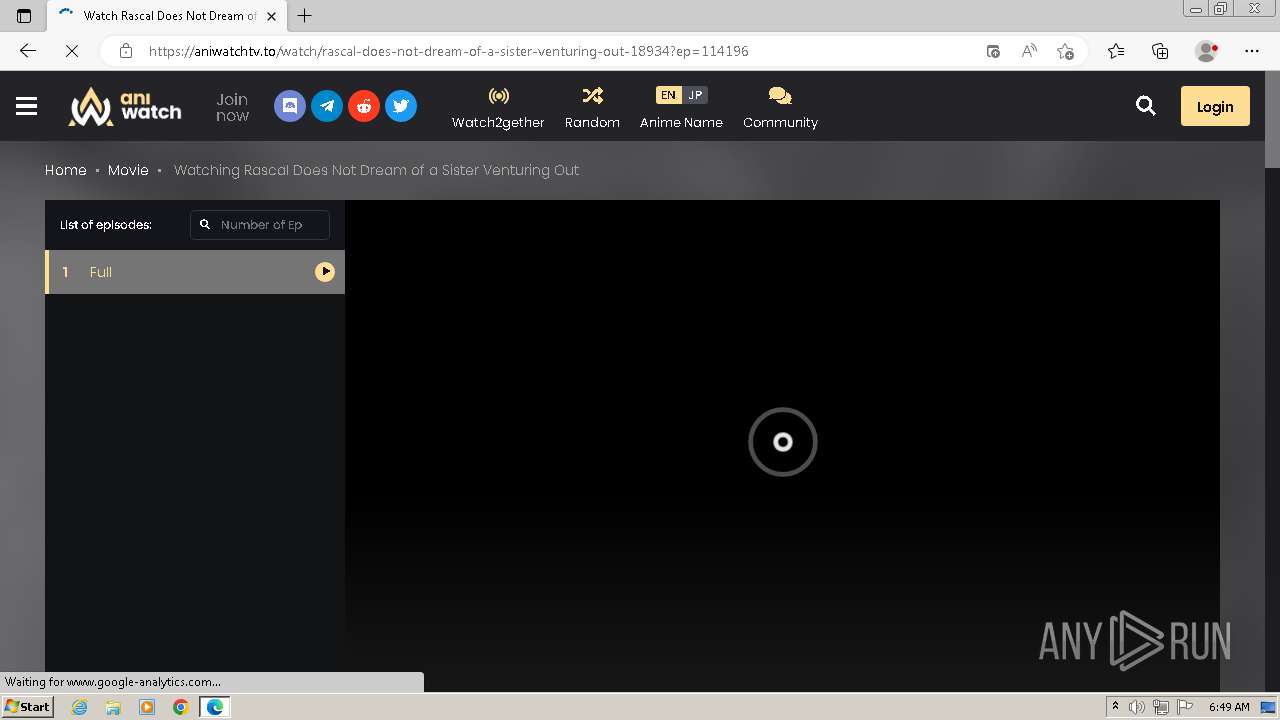Open Action Center flag icon

click(x=1185, y=707)
